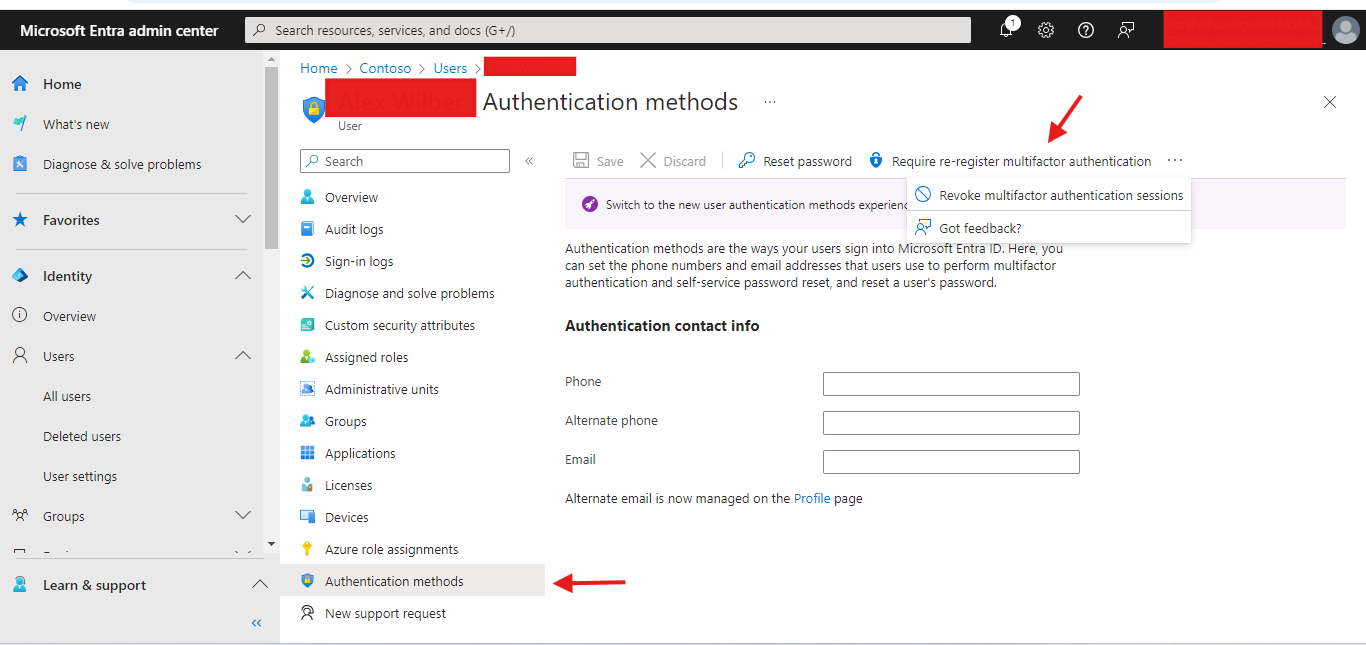Expand the Groups section
This screenshot has width=1366, height=645.
tap(242, 515)
